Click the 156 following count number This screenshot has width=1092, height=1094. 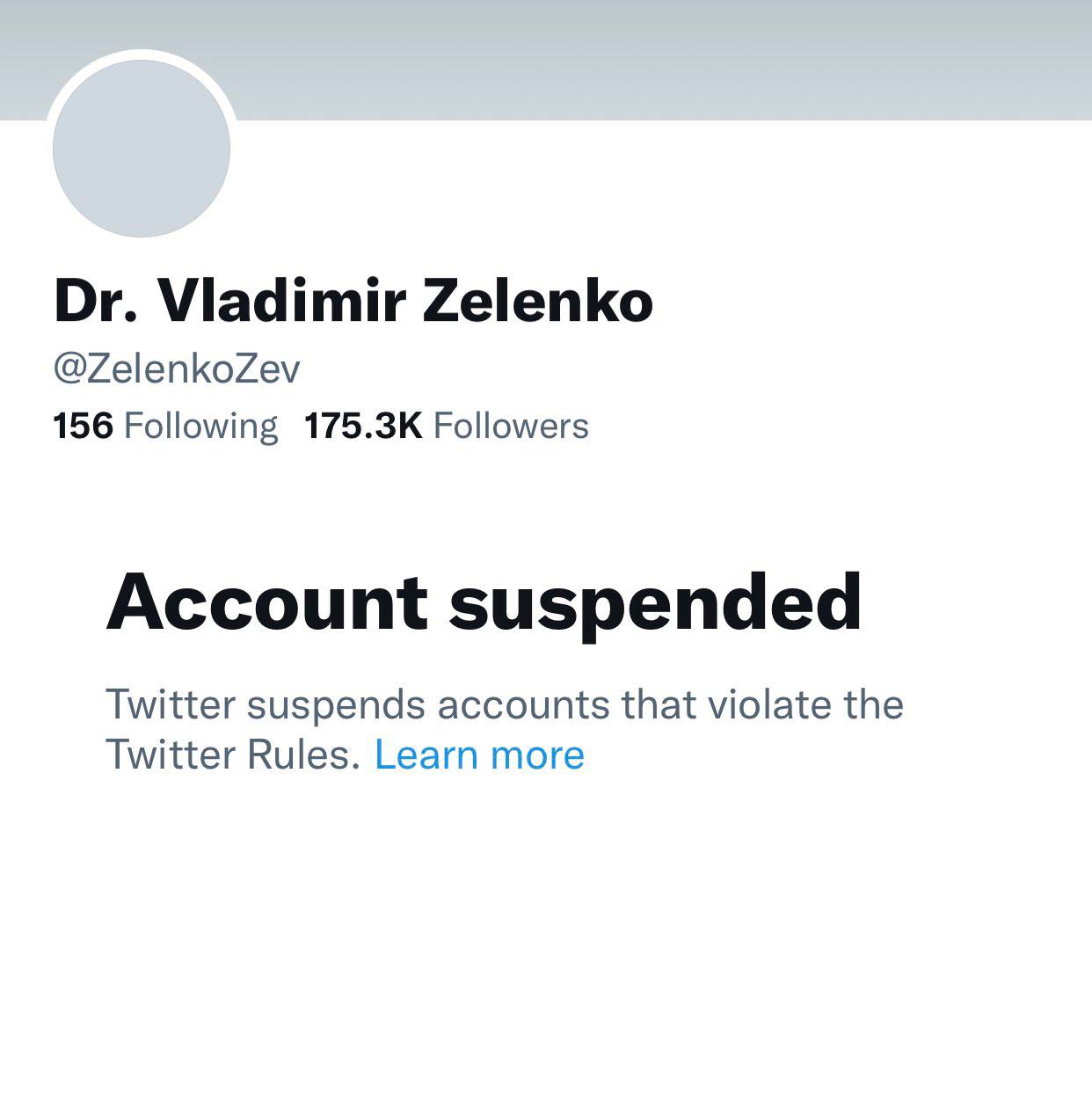point(84,426)
